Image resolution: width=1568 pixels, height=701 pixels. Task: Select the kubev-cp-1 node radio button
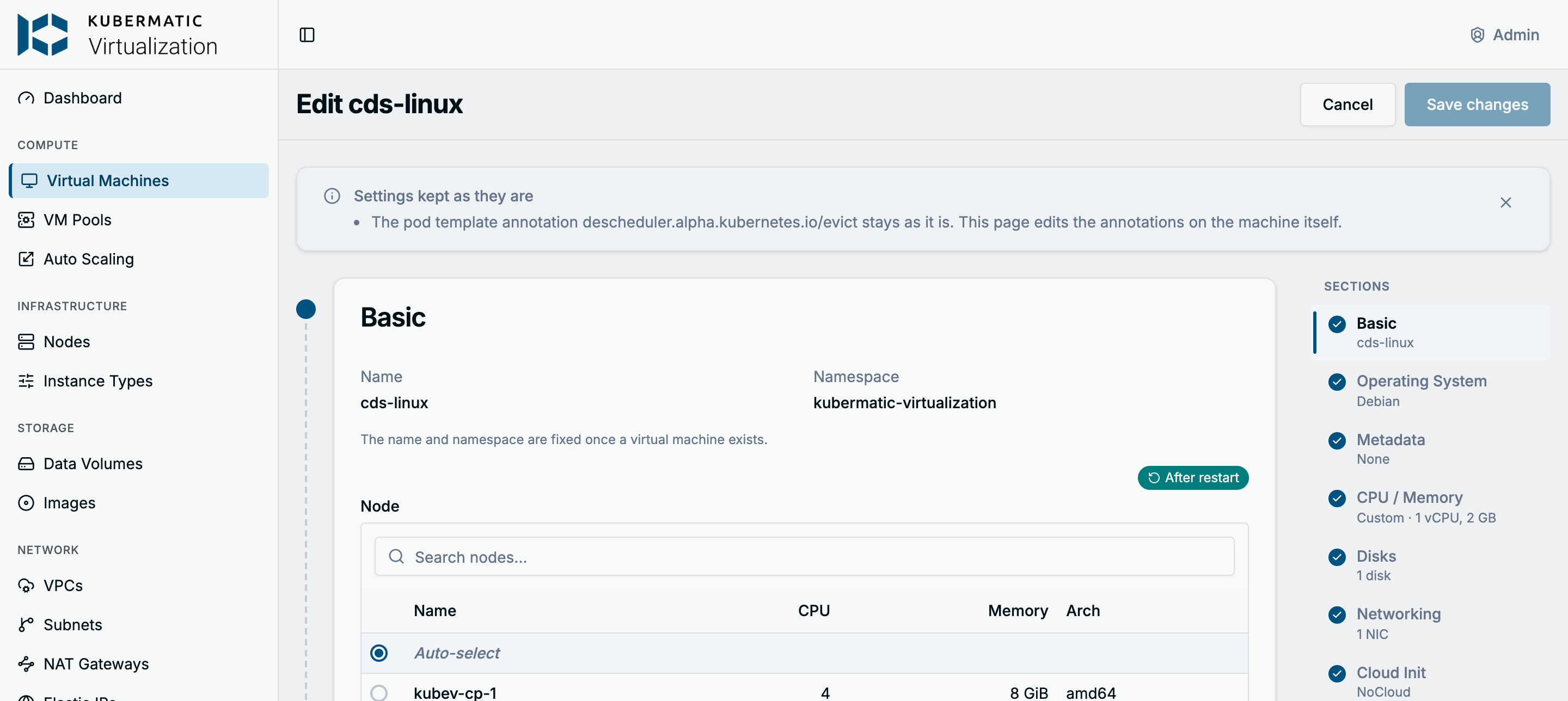tap(378, 693)
